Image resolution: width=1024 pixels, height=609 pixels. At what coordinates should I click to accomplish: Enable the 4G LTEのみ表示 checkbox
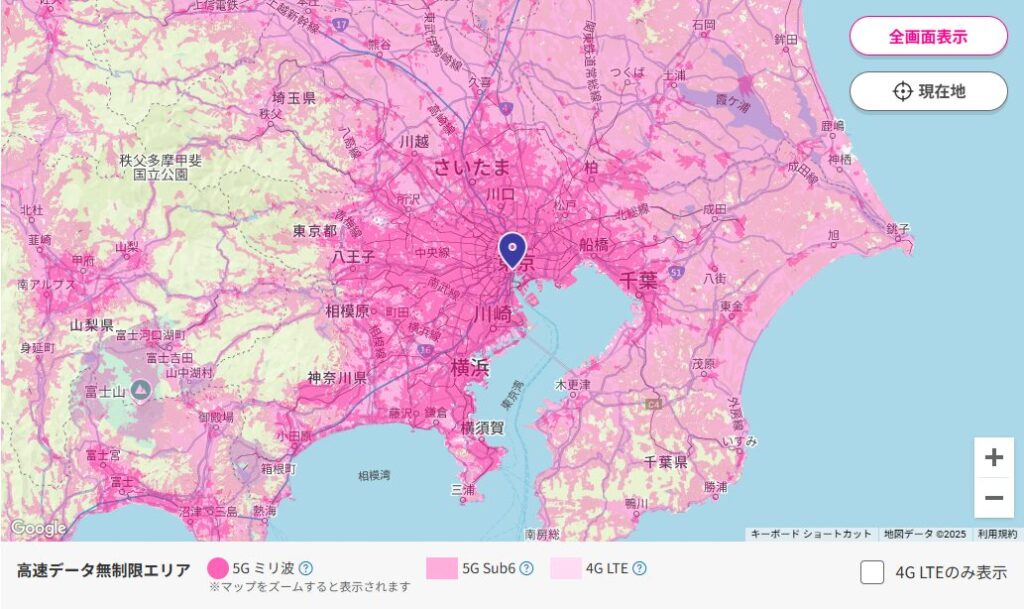pos(872,572)
